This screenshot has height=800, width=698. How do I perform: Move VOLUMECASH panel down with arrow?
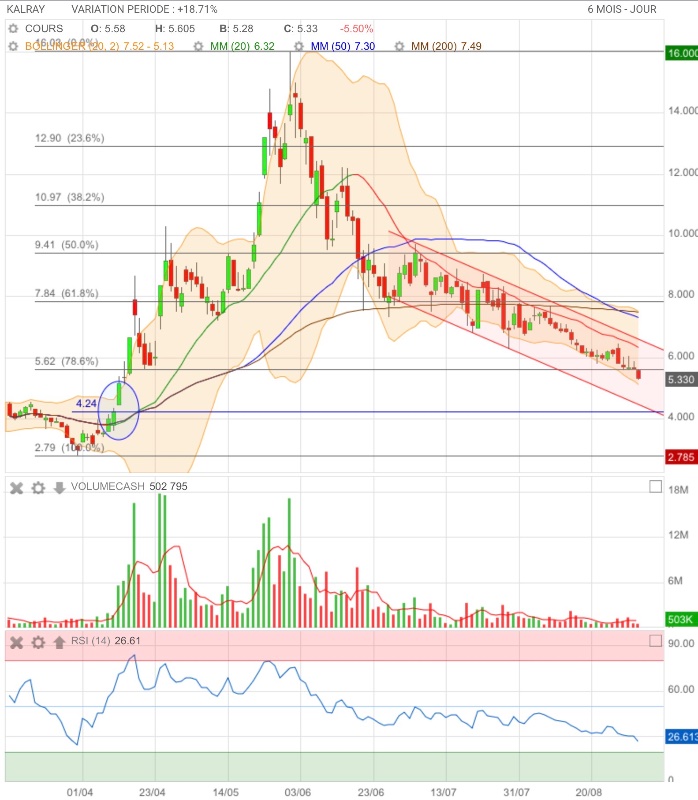coord(59,488)
